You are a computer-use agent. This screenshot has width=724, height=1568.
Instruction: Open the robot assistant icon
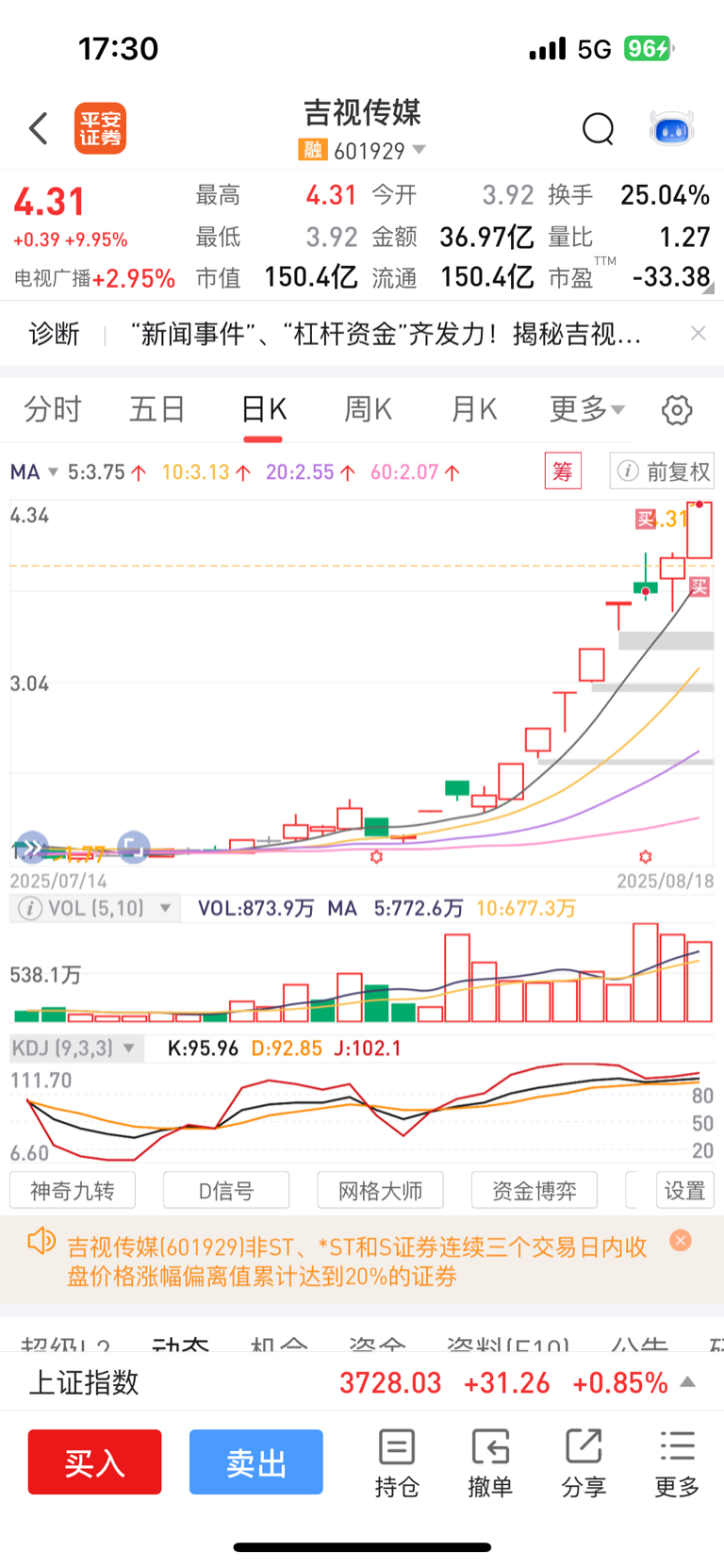pyautogui.click(x=672, y=128)
